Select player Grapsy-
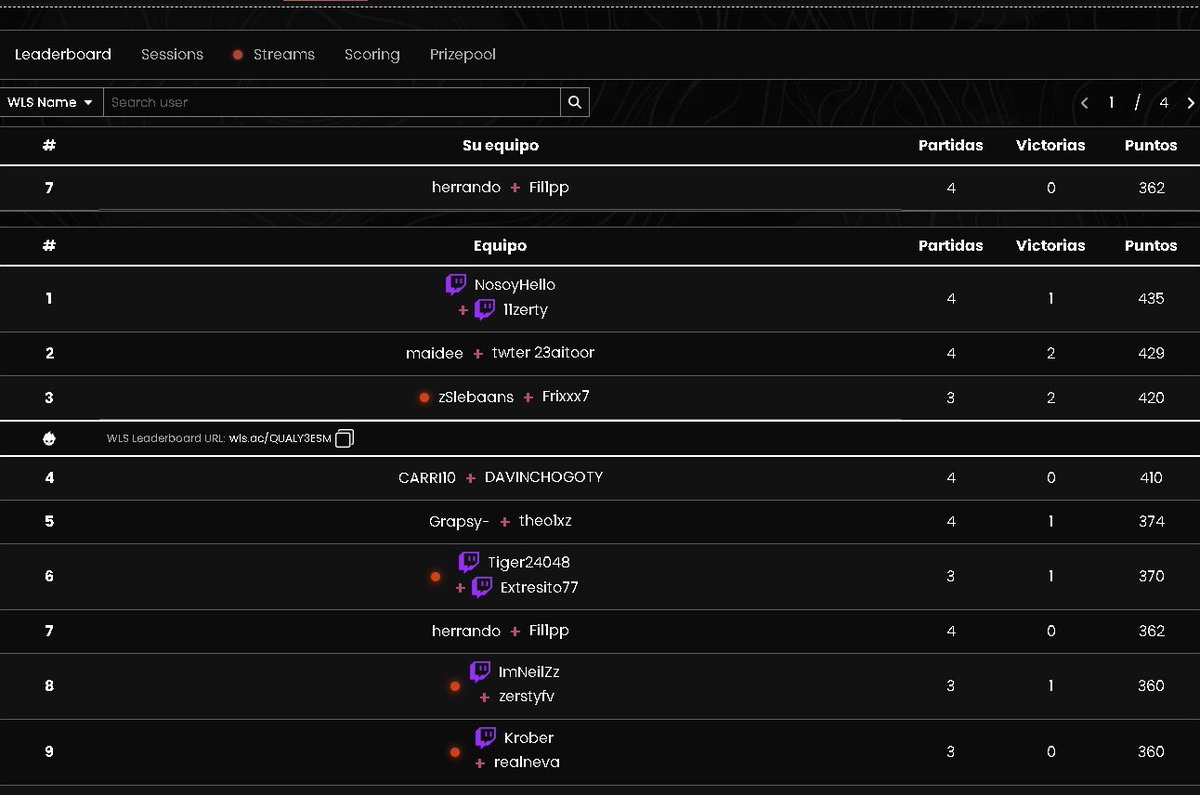 (459, 521)
